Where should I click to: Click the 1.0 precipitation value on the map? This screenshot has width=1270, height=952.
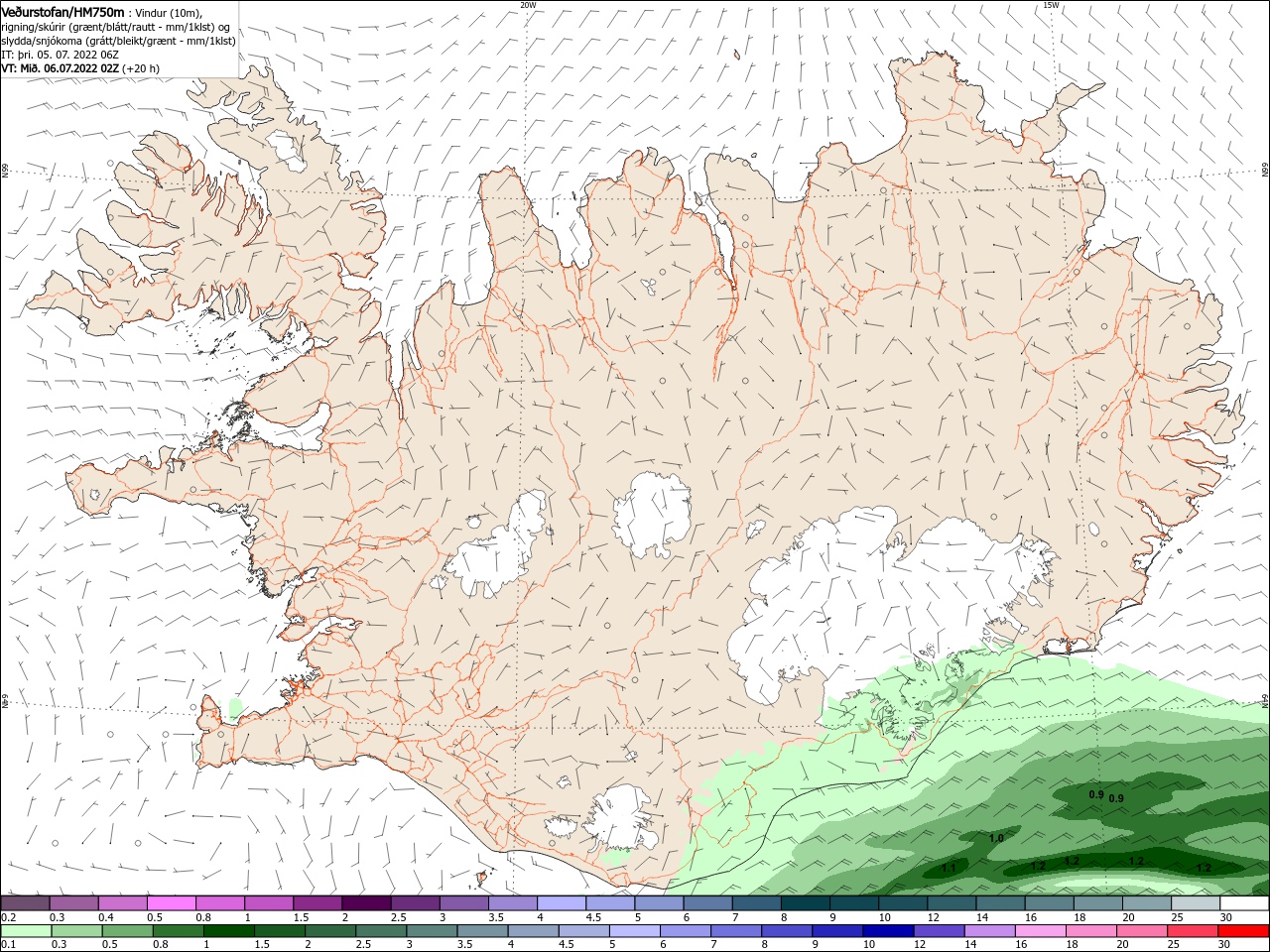tap(996, 838)
